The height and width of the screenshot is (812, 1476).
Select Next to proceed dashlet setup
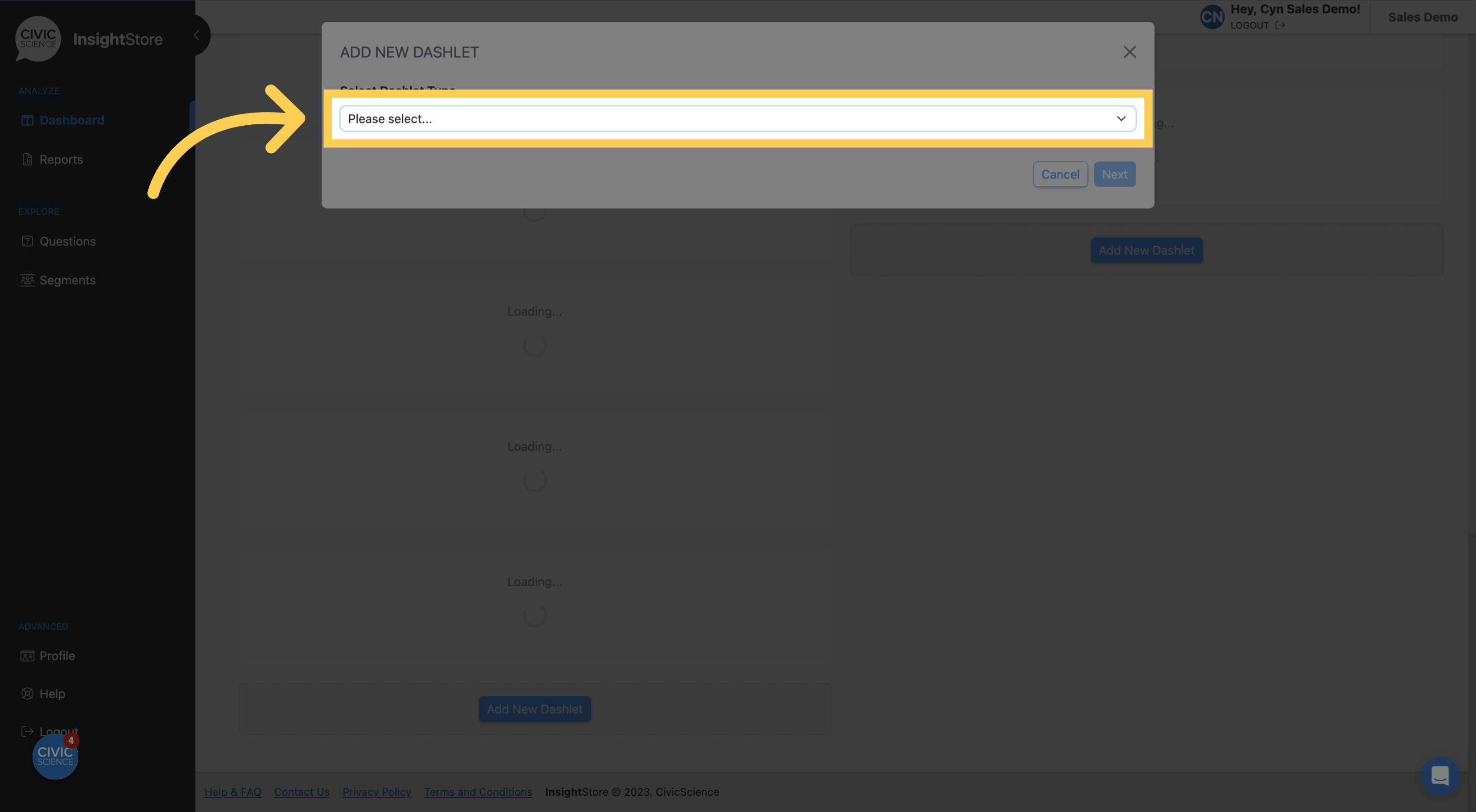(1114, 173)
